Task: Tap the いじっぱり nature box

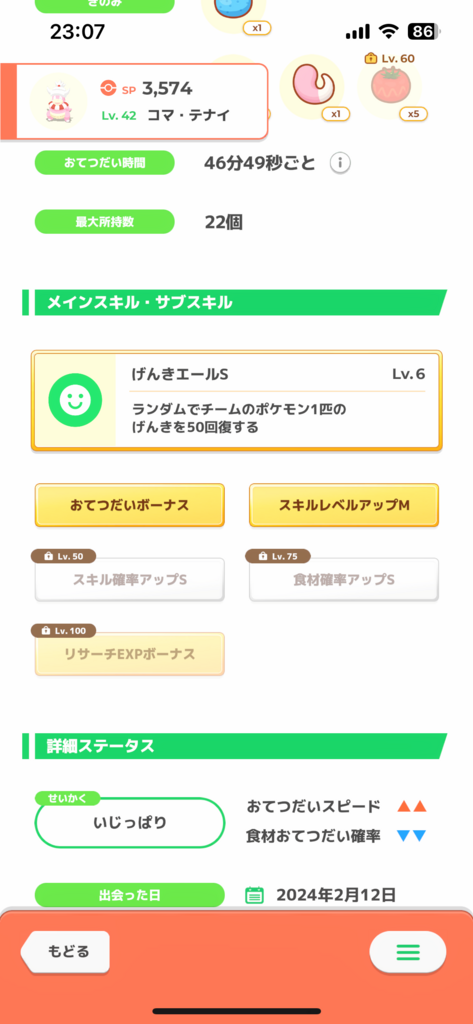Action: [x=129, y=823]
